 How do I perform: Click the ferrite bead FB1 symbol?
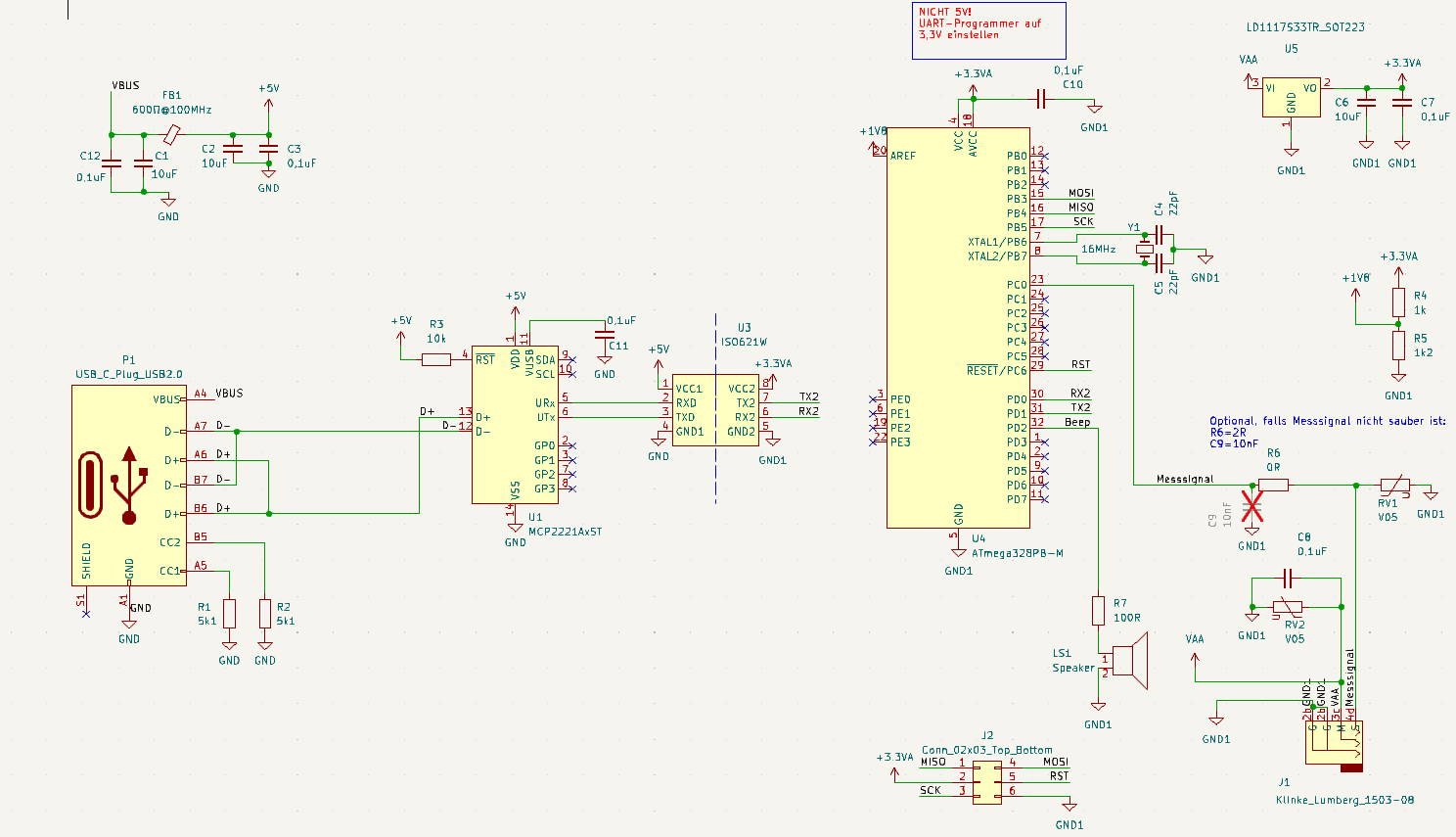point(172,134)
